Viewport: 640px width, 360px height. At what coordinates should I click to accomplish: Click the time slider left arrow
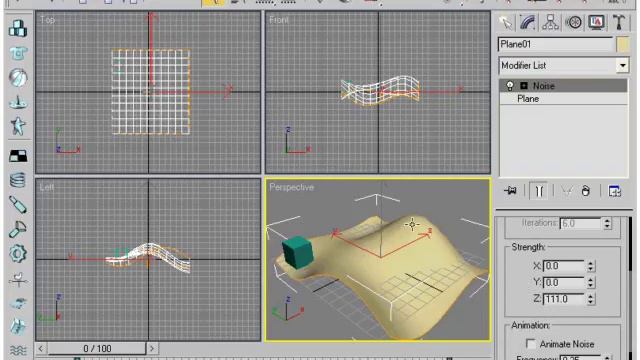click(40, 348)
